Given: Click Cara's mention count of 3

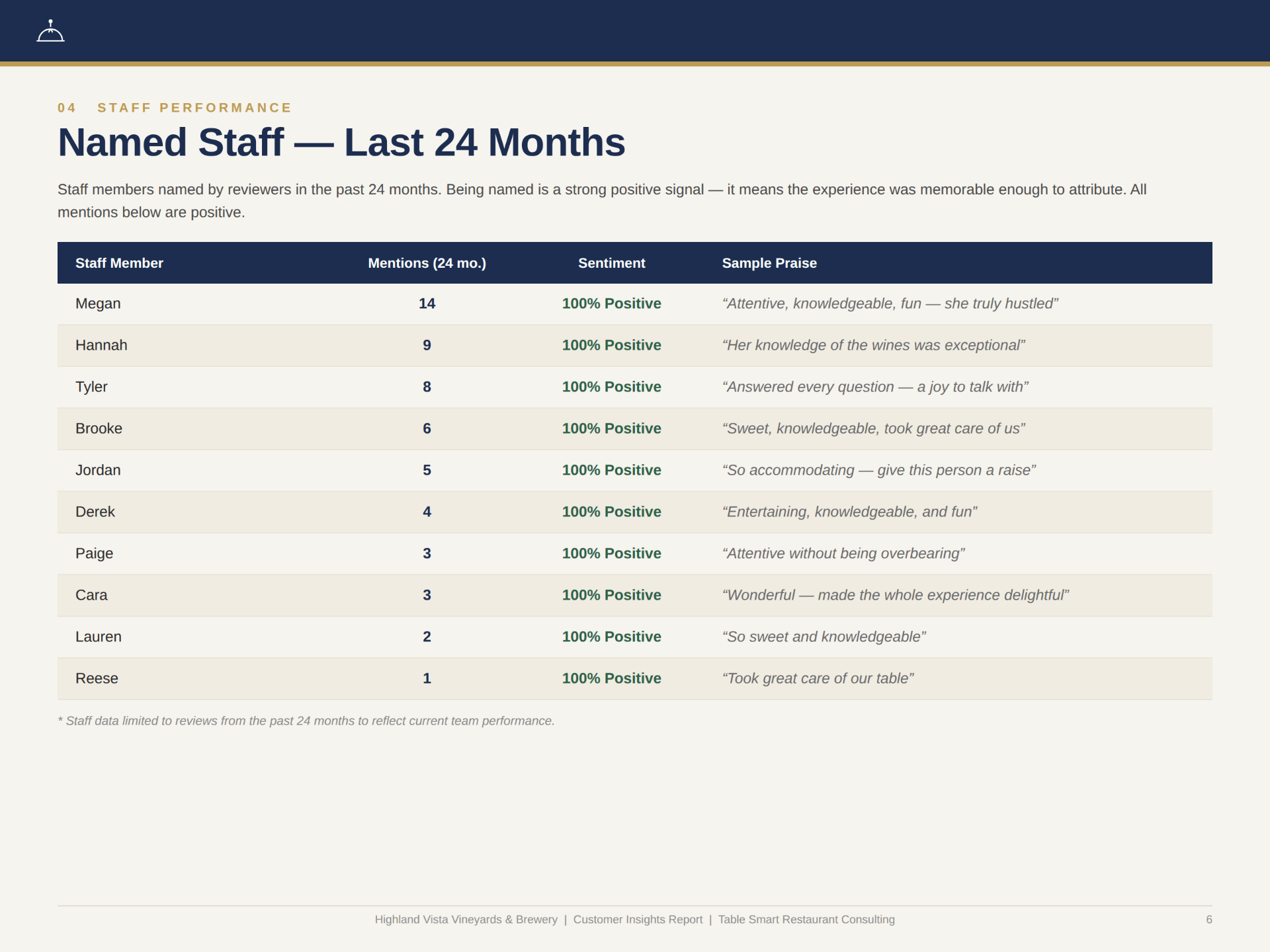Looking at the screenshot, I should click(x=427, y=595).
